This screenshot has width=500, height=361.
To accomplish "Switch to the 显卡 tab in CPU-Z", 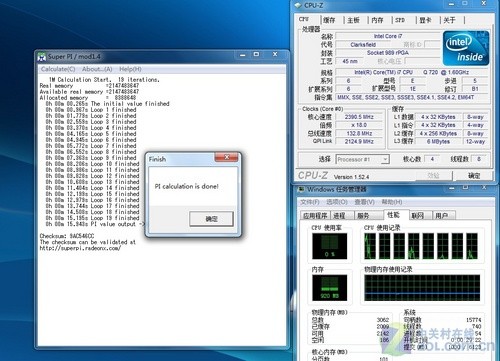I will click(x=425, y=20).
